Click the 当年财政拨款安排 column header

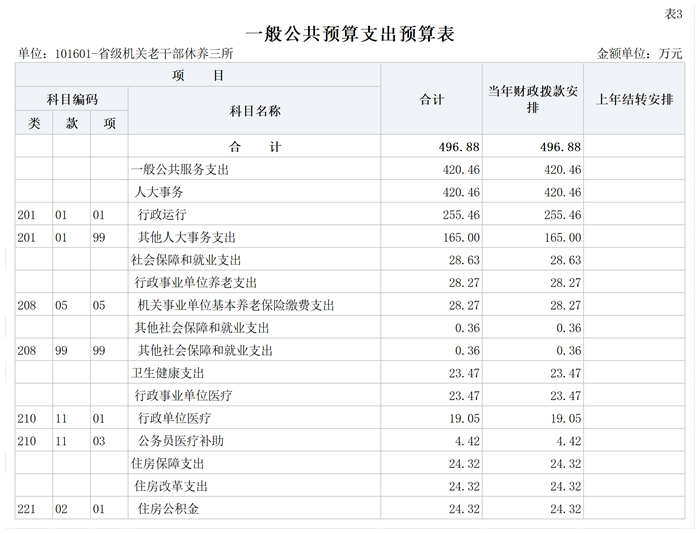click(x=533, y=99)
